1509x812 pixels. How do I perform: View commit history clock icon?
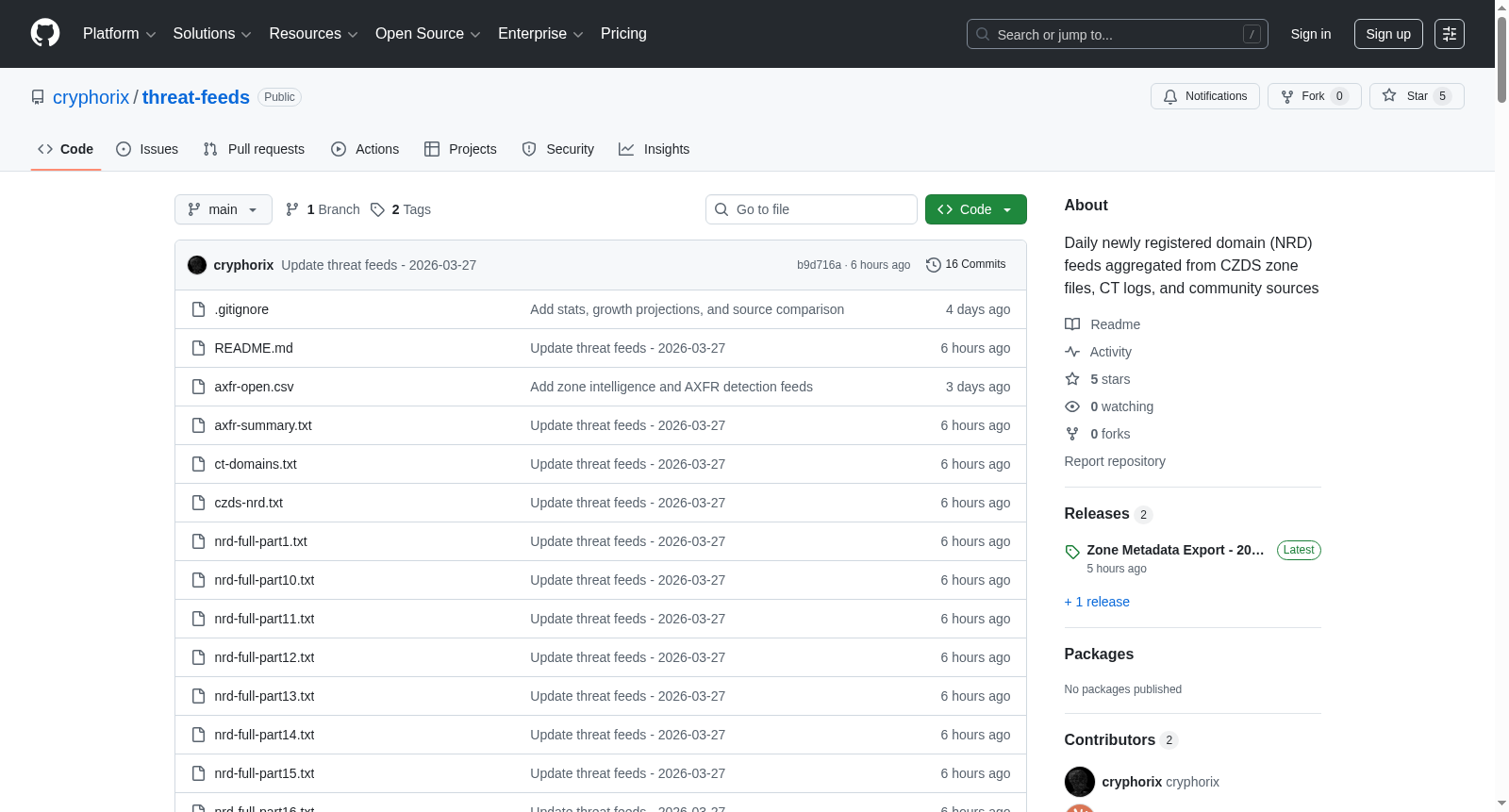pos(934,265)
